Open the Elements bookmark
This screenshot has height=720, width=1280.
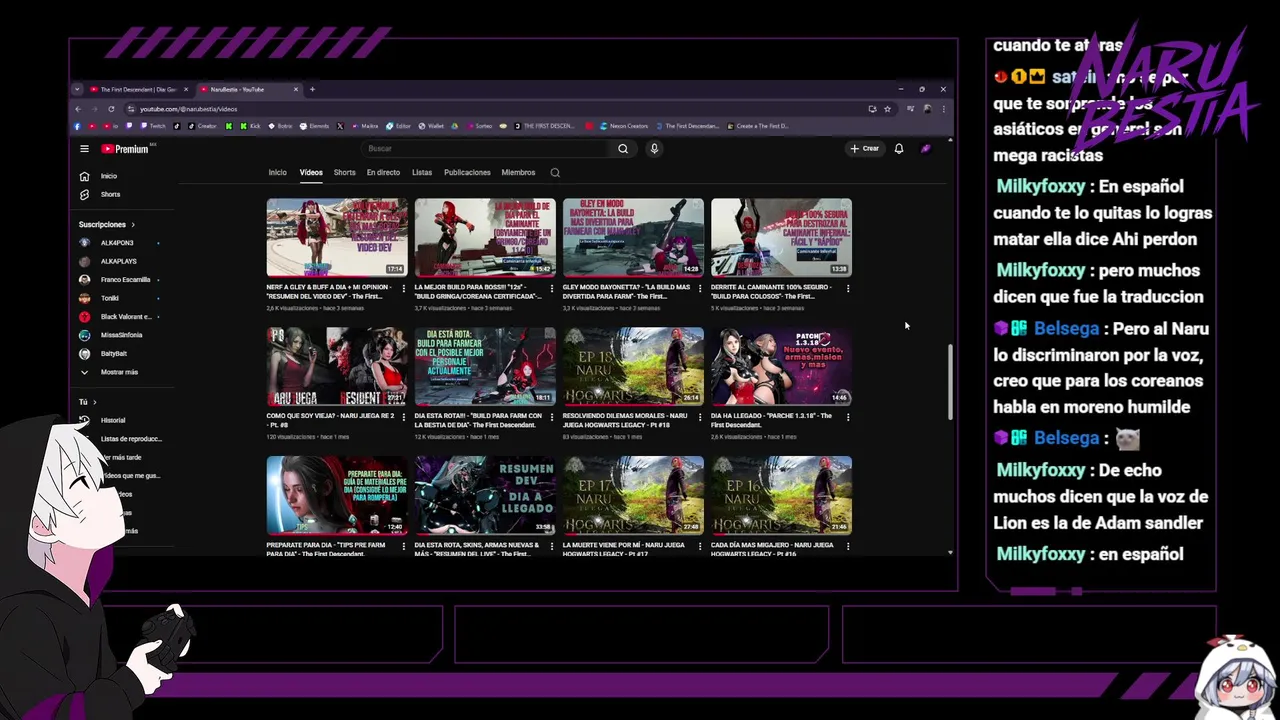tap(314, 126)
